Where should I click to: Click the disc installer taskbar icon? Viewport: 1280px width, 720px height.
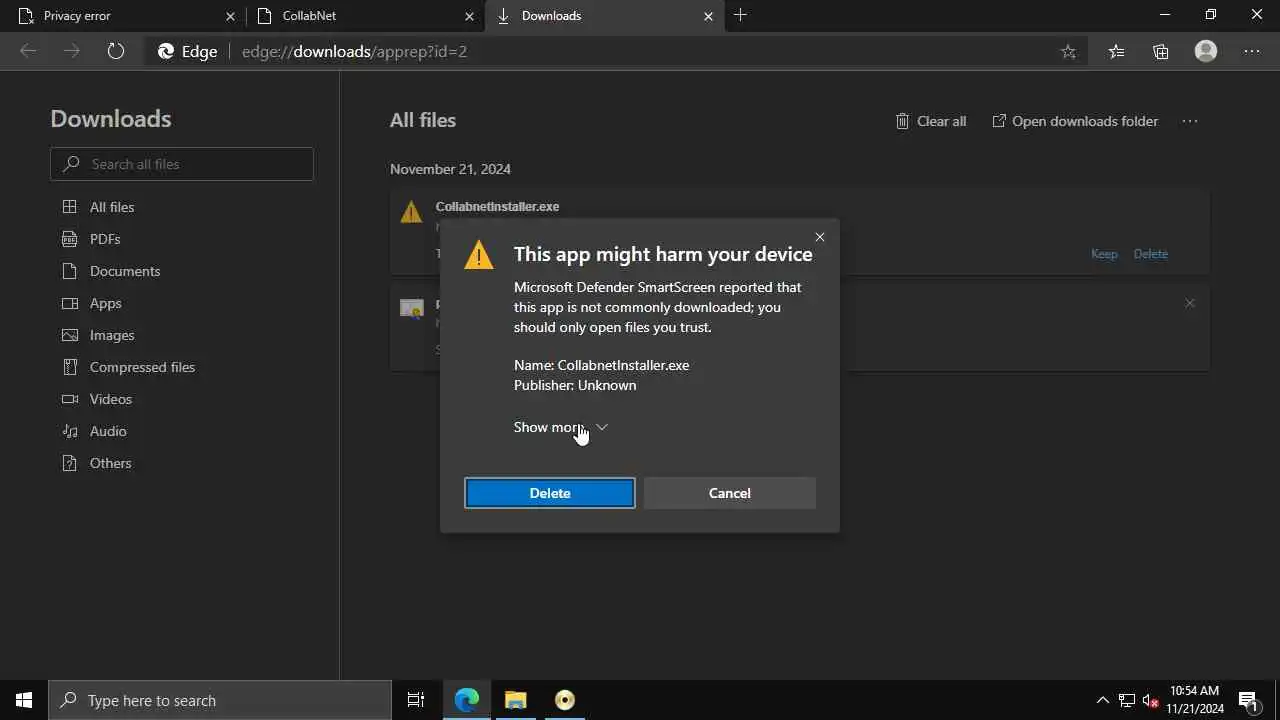[565, 700]
